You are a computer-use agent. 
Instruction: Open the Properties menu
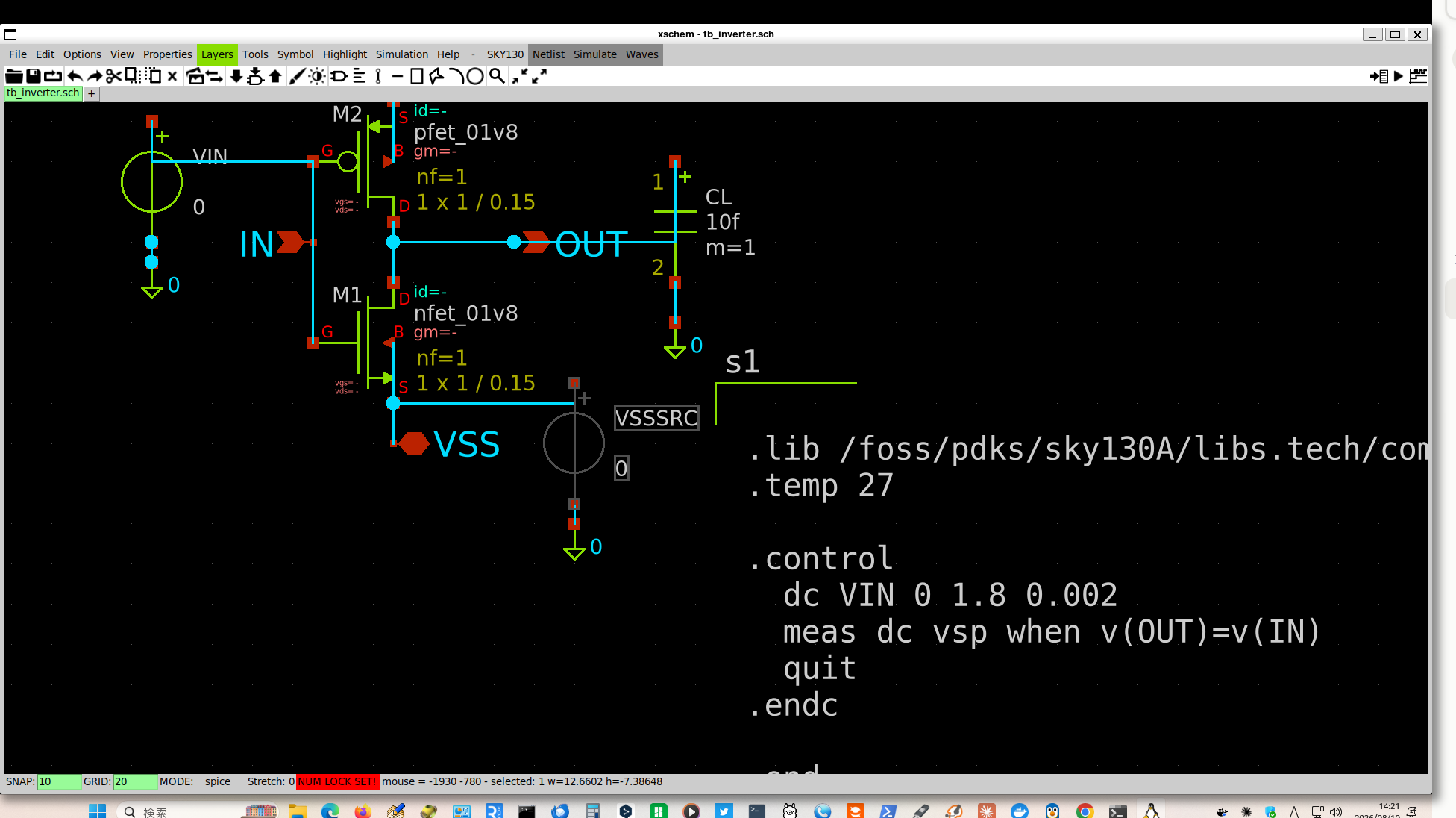tap(168, 54)
